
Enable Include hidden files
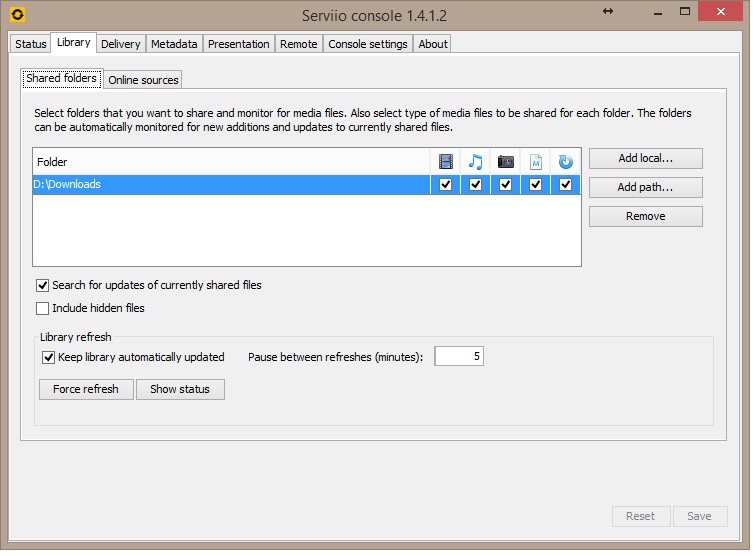click(x=43, y=309)
